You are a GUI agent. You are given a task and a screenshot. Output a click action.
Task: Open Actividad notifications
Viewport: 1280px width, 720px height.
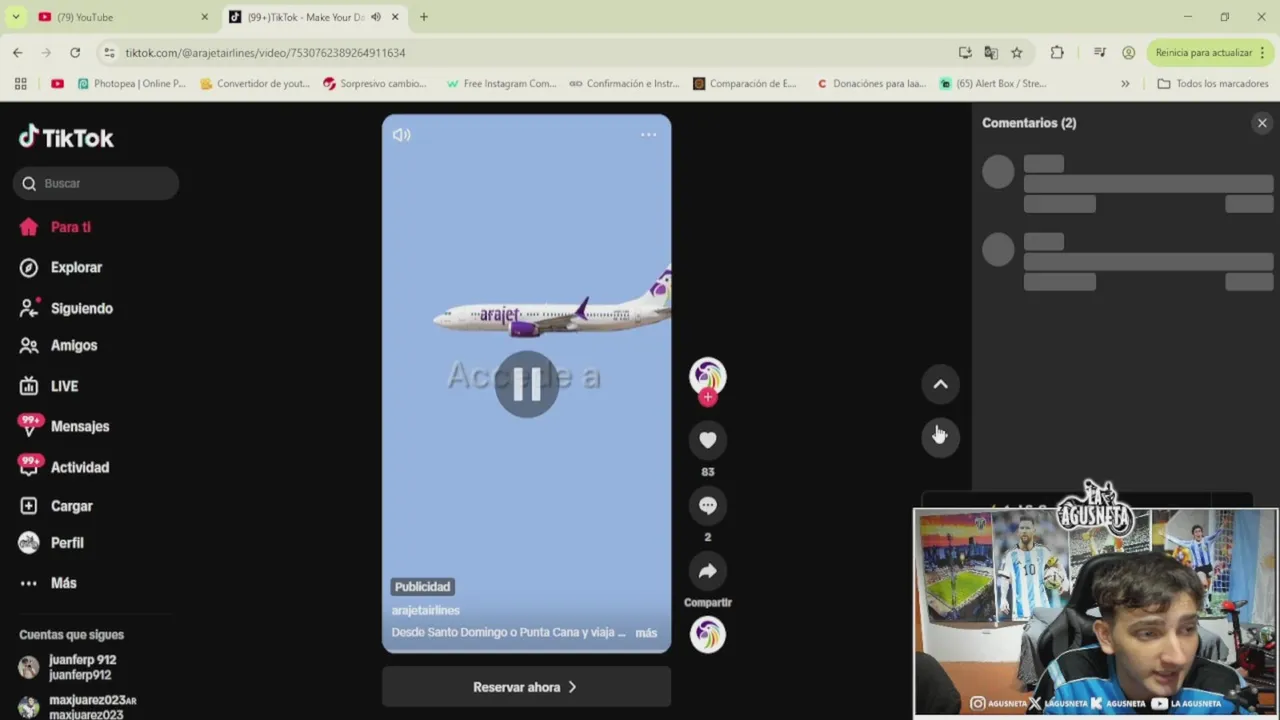tap(64, 467)
